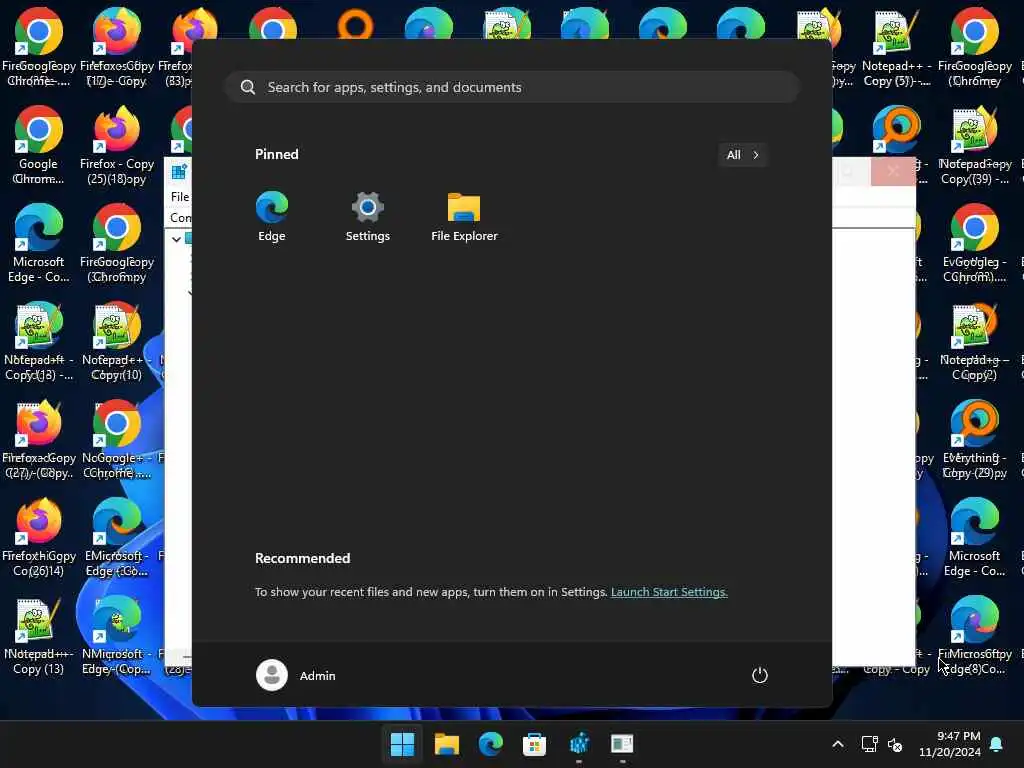Select the Everything 'Copy (29)' desktop shortcut
Image resolution: width=1024 pixels, height=768 pixels.
pos(974,439)
